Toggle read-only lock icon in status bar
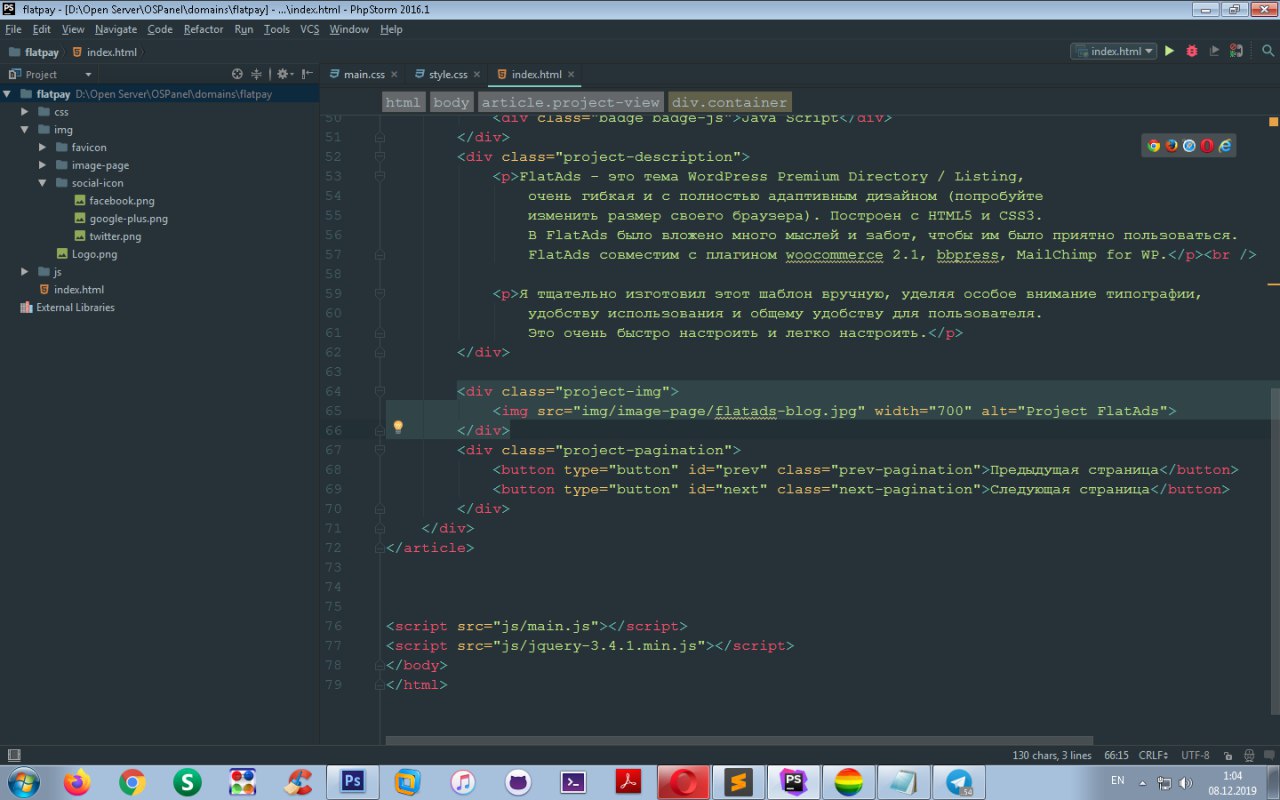The height and width of the screenshot is (800, 1280). (x=1229, y=755)
